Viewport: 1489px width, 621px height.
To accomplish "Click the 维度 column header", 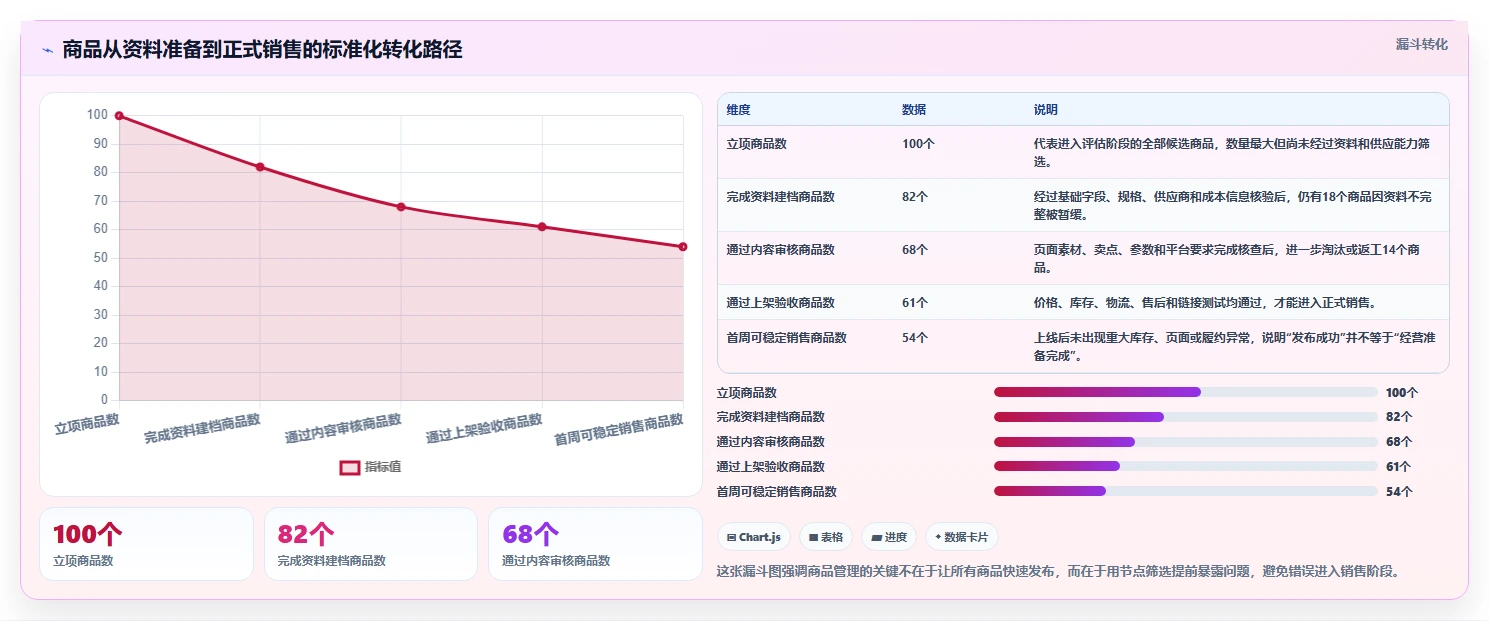I will point(738,110).
